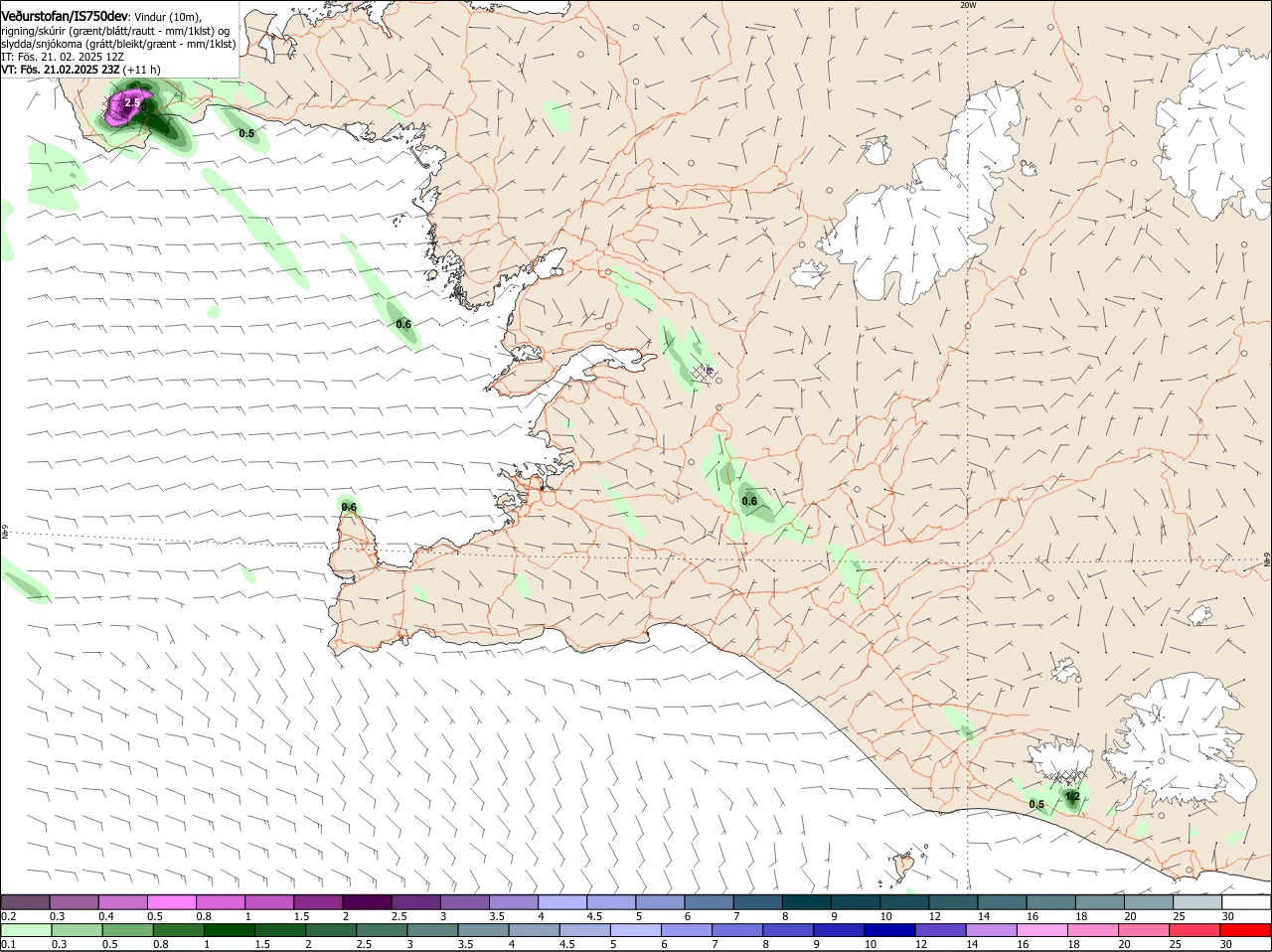Select the rain legend swatch starting at 0.5
1272x952 pixels.
127,930
